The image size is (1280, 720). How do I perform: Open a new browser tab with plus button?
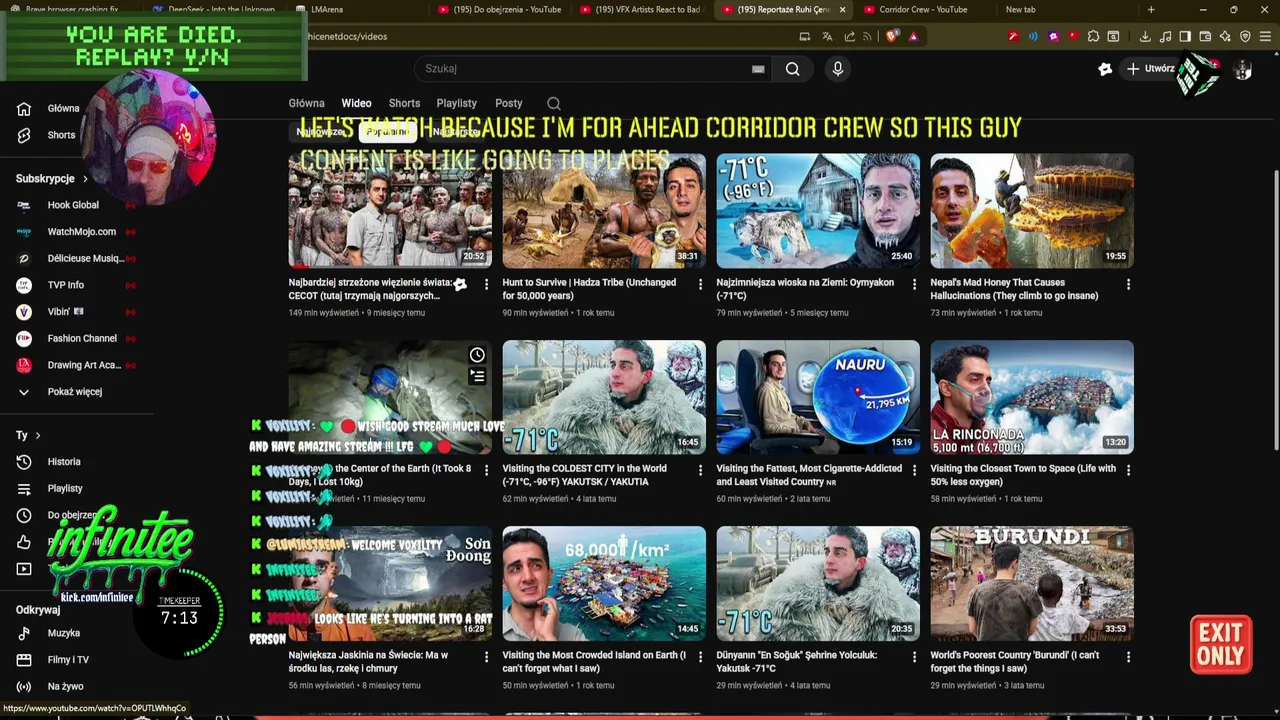tap(1151, 10)
